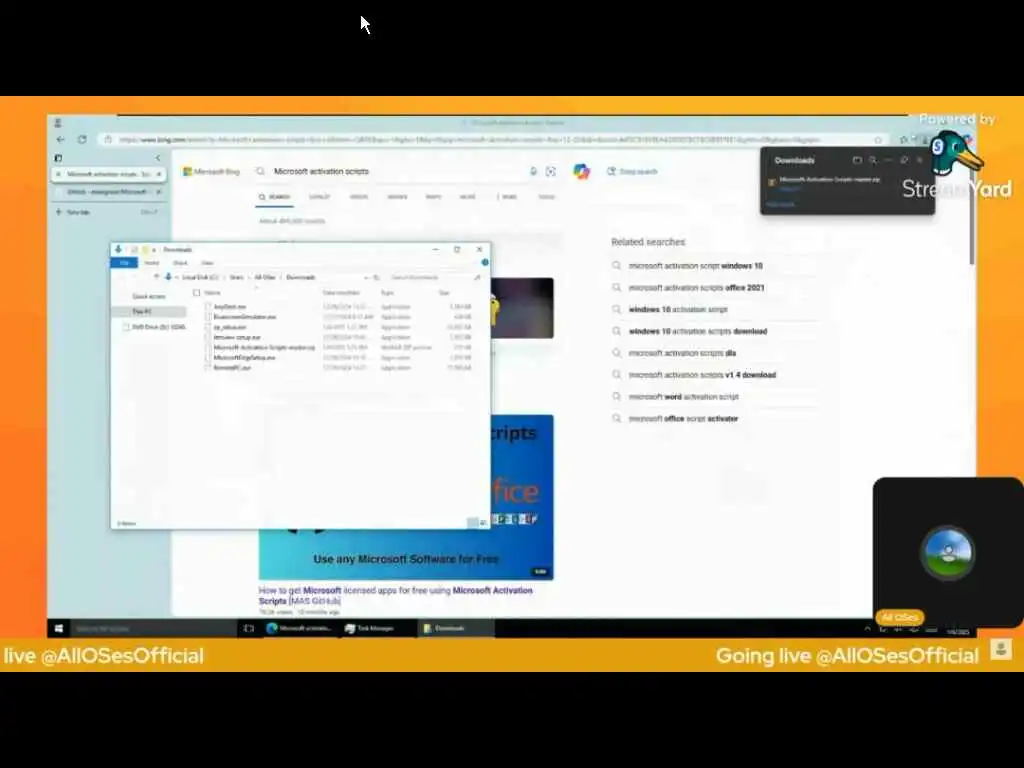Select the AnyDesk.exe file
1024x768 pixels.
(229, 306)
